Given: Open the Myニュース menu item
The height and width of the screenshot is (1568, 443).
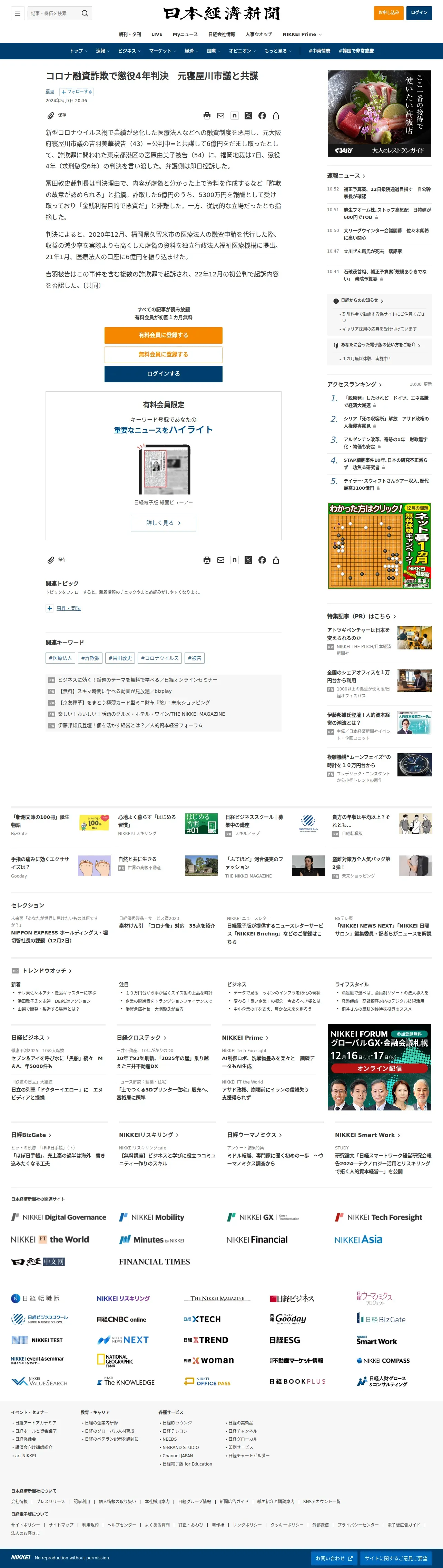Looking at the screenshot, I should point(185,34).
